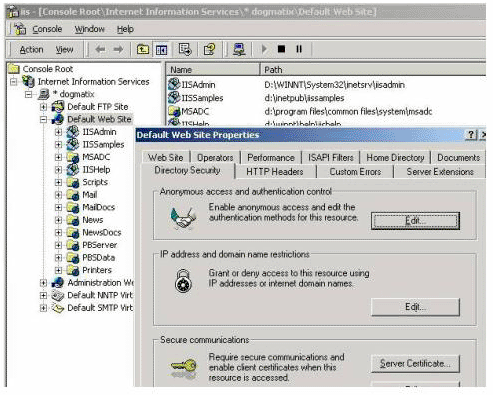This screenshot has width=493, height=395.
Task: Switch to the Operators tab
Action: click(215, 157)
